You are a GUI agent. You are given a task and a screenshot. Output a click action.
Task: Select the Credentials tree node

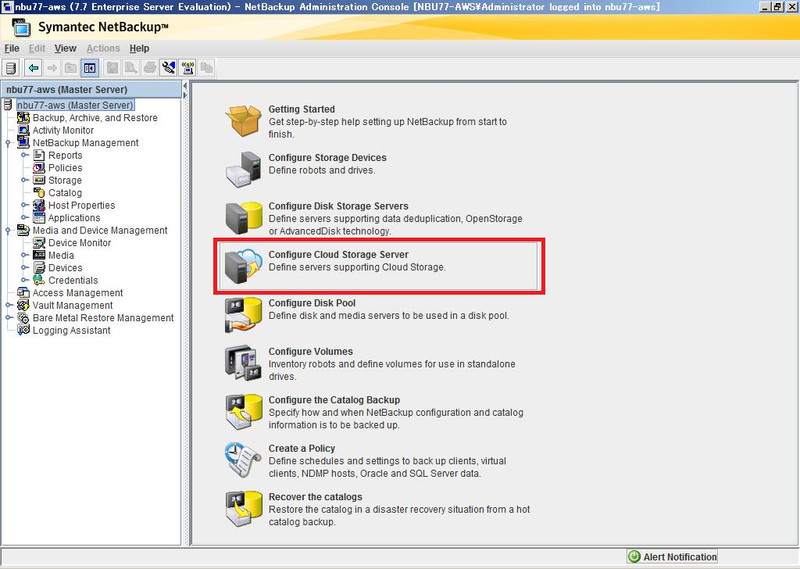click(x=73, y=281)
